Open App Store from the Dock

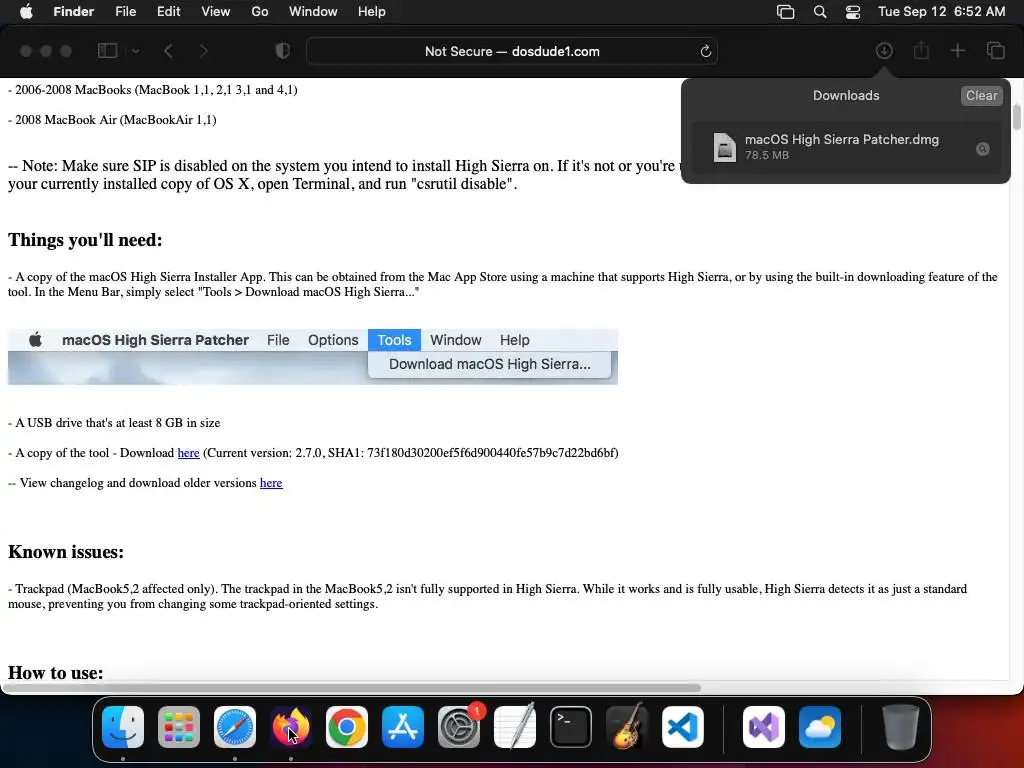[x=403, y=727]
